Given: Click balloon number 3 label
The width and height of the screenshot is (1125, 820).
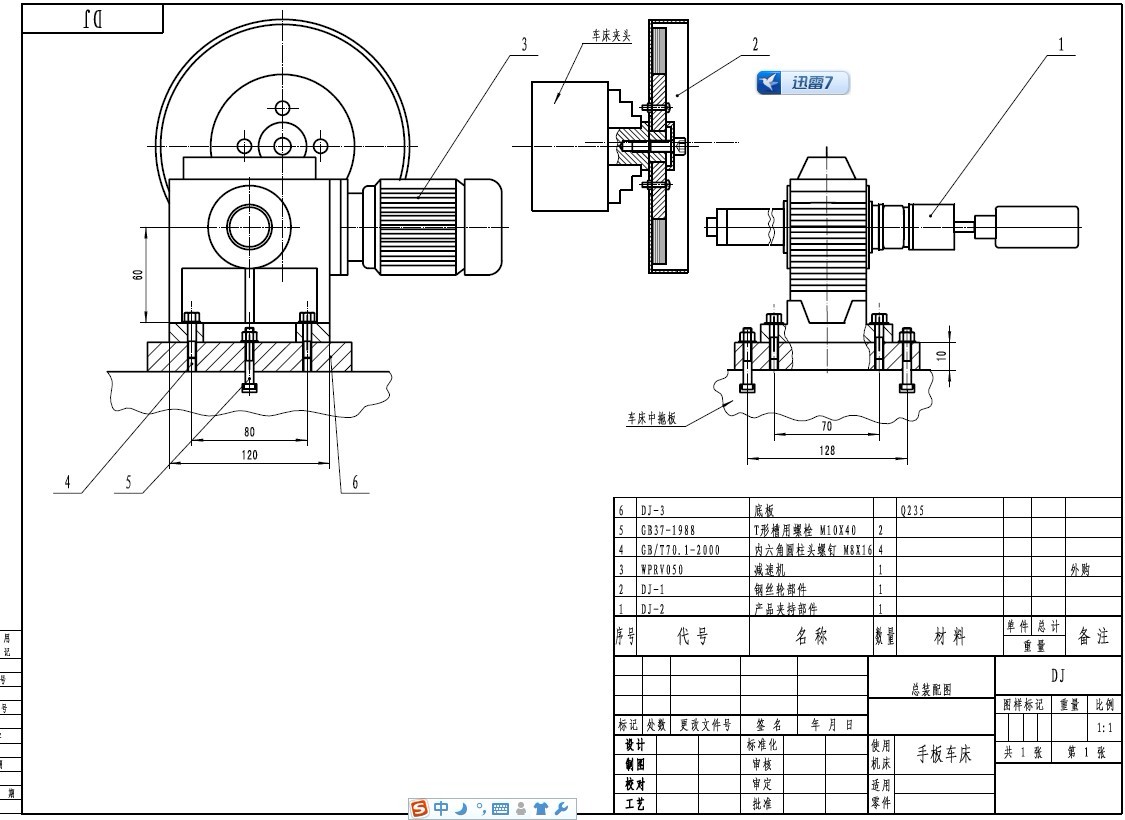Looking at the screenshot, I should click(x=524, y=44).
